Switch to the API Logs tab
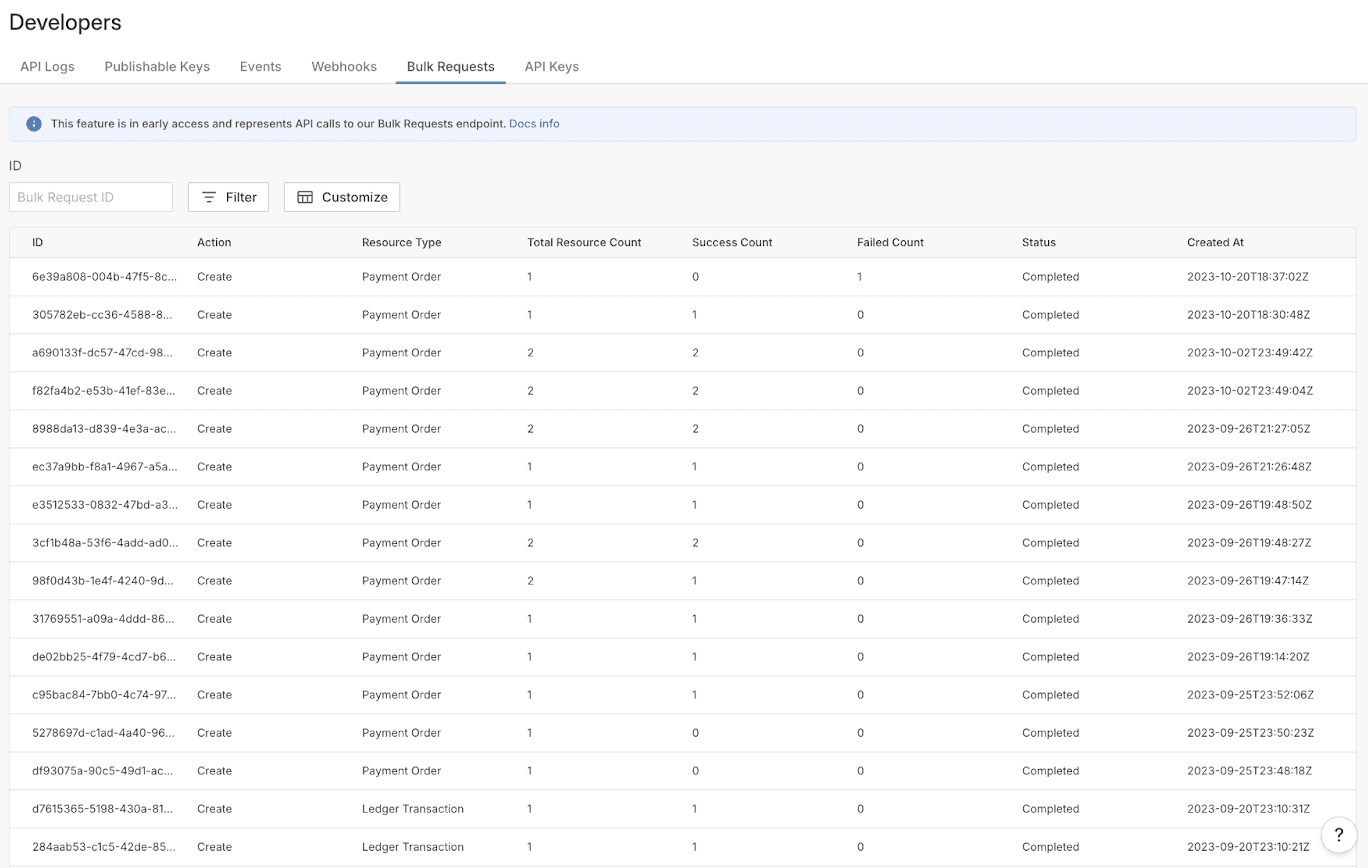Image resolution: width=1368 pixels, height=868 pixels. tap(46, 66)
